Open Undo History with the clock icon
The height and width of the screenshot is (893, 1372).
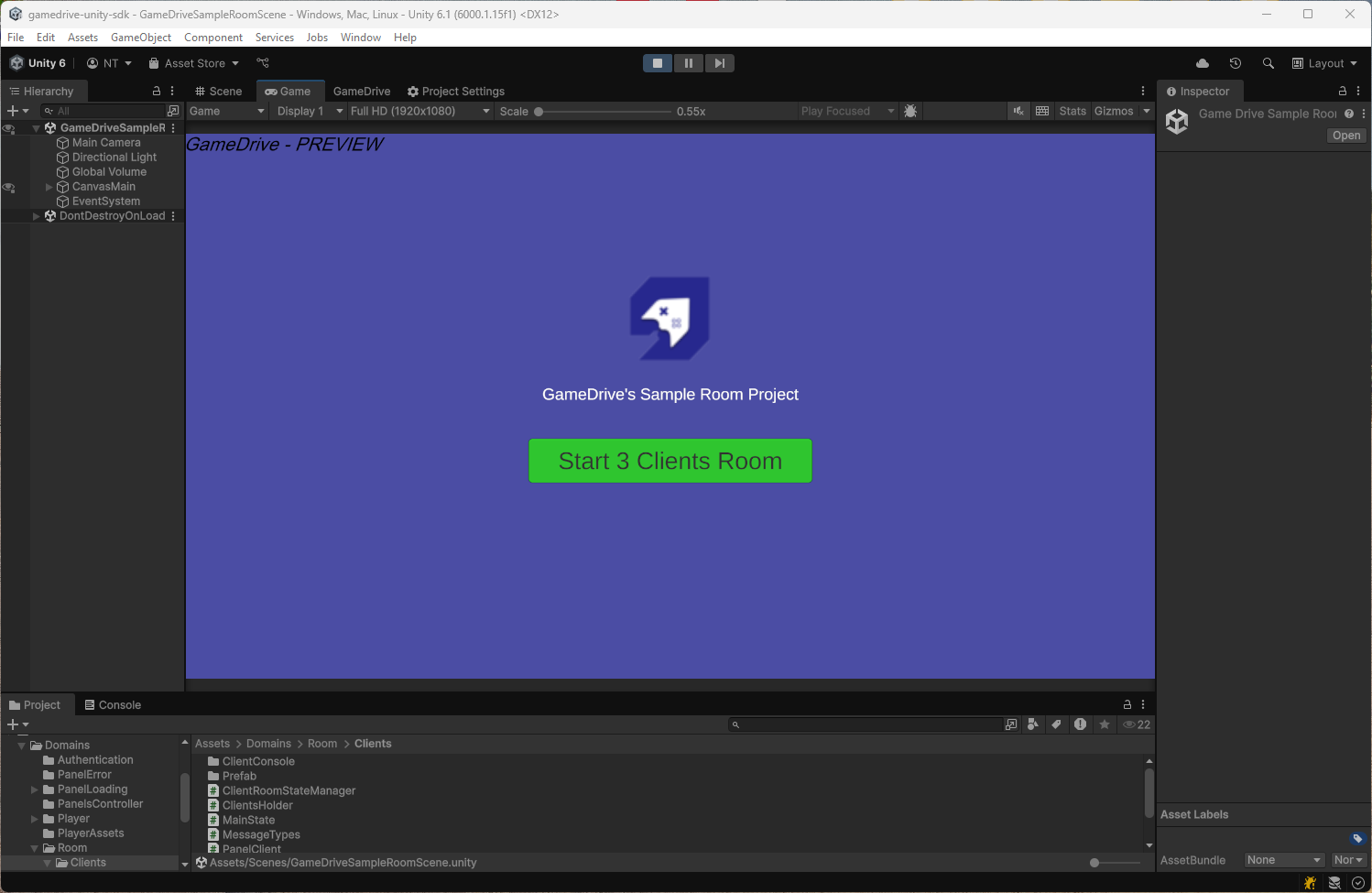tap(1236, 63)
